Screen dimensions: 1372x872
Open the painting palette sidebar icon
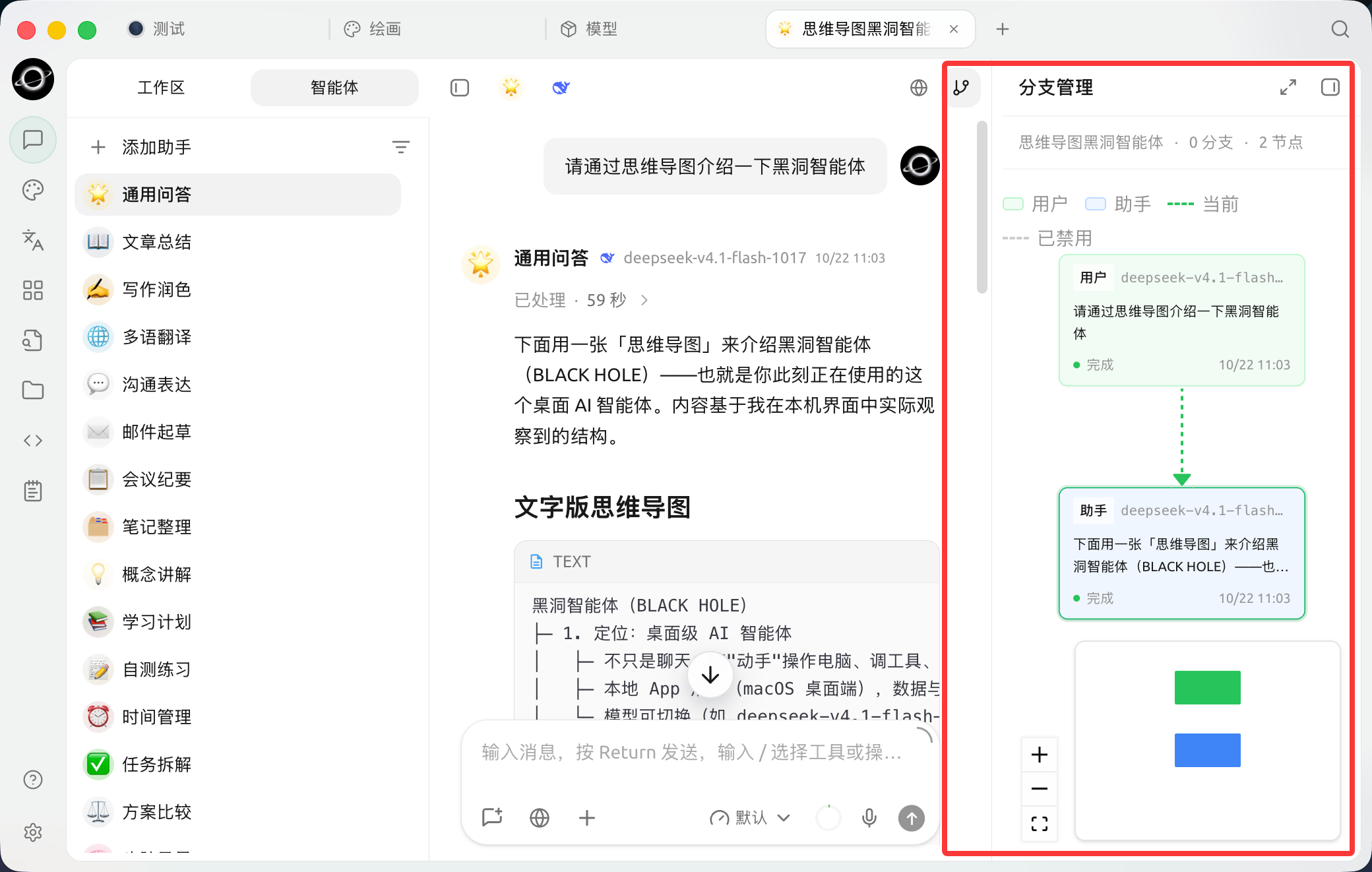pos(33,190)
